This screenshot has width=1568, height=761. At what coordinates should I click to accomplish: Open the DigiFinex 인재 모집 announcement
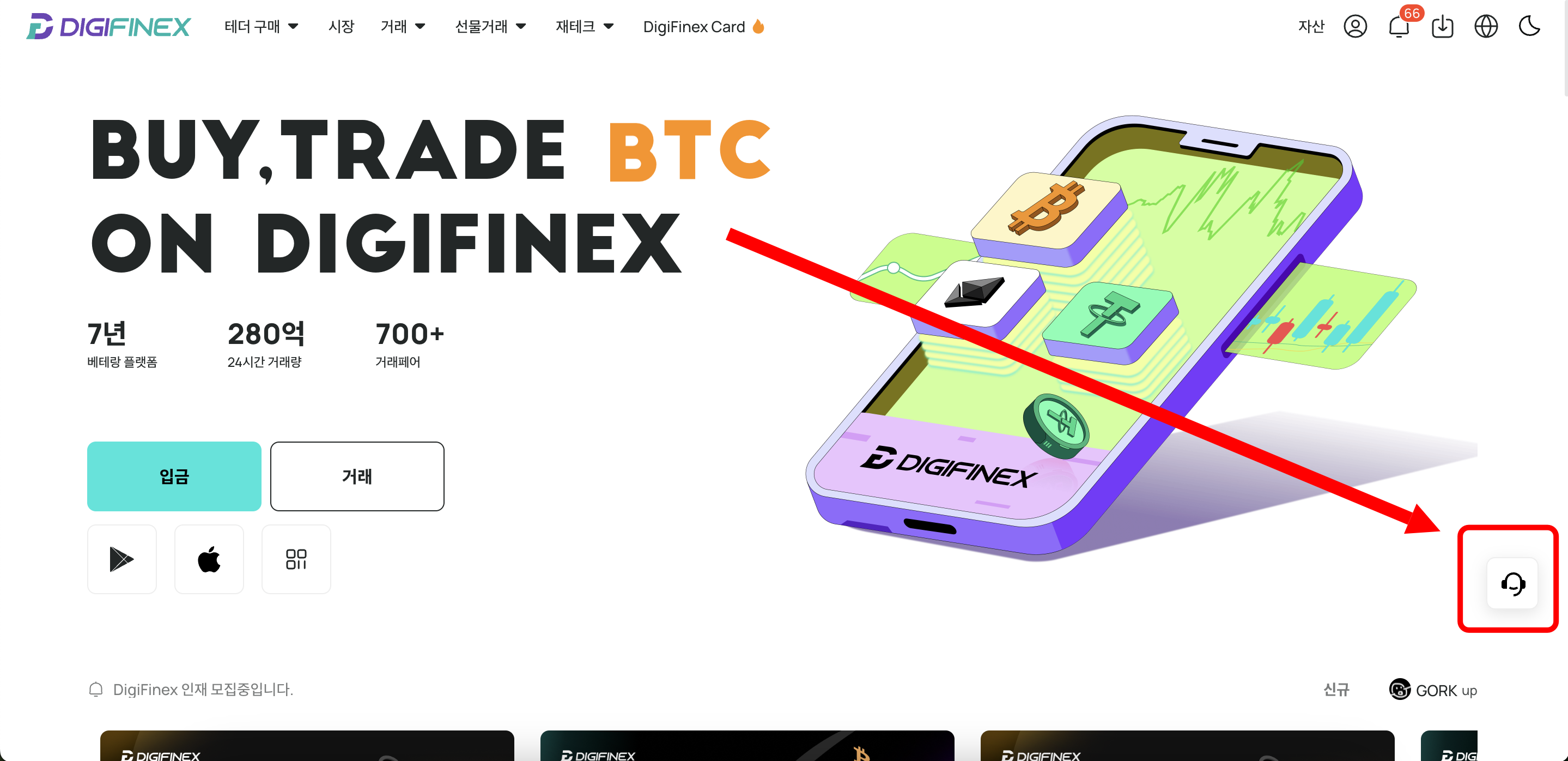[x=203, y=689]
